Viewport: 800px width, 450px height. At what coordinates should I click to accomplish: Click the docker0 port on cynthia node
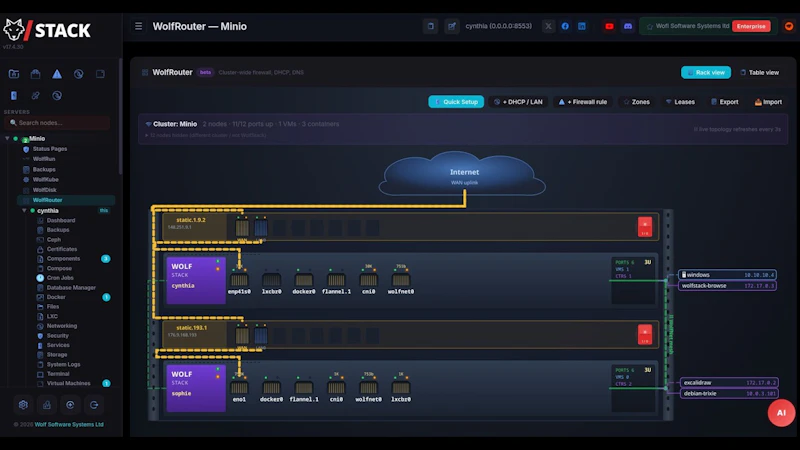pos(304,281)
